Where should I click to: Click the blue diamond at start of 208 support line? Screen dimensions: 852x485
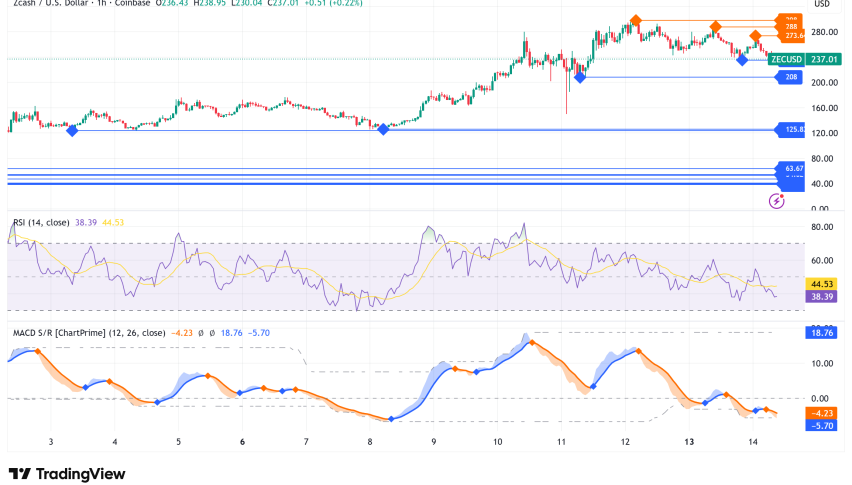[x=579, y=77]
